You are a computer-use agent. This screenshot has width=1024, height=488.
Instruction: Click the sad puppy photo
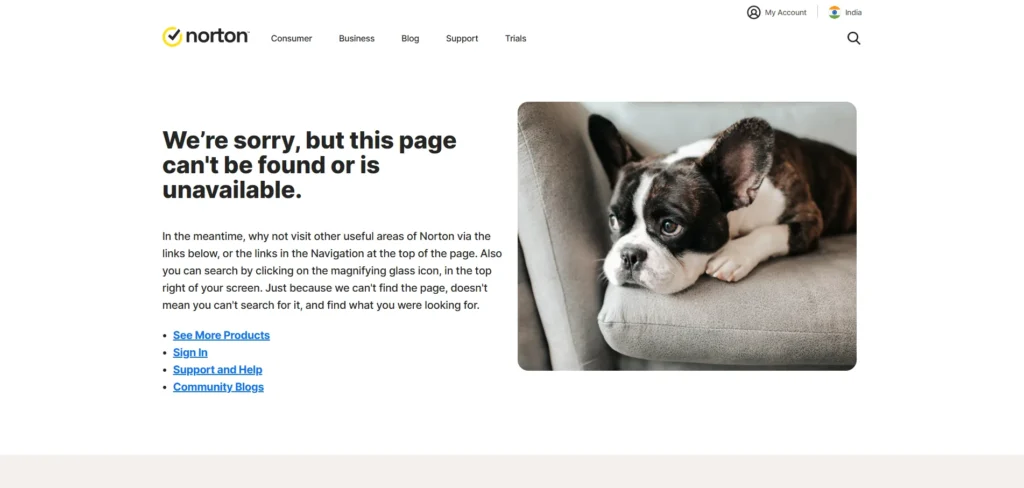[x=687, y=236]
